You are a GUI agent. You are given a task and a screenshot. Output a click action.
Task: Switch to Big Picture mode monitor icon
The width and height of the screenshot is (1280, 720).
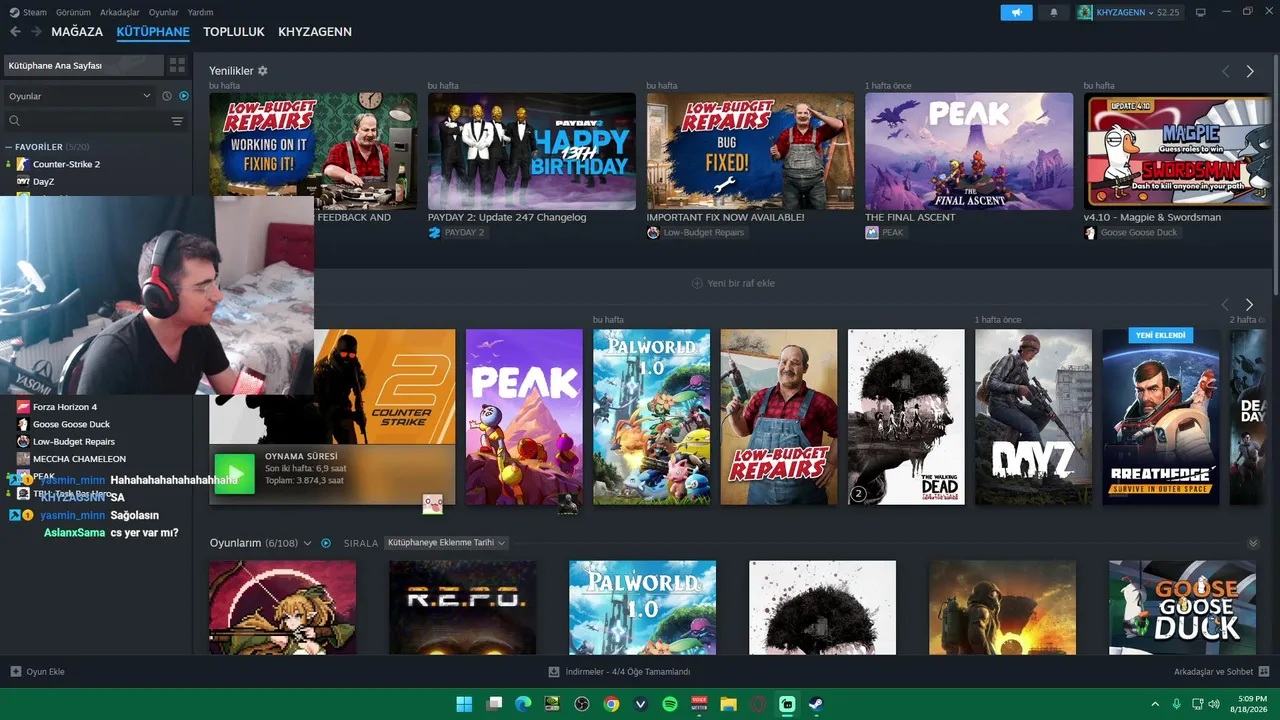coord(1200,12)
